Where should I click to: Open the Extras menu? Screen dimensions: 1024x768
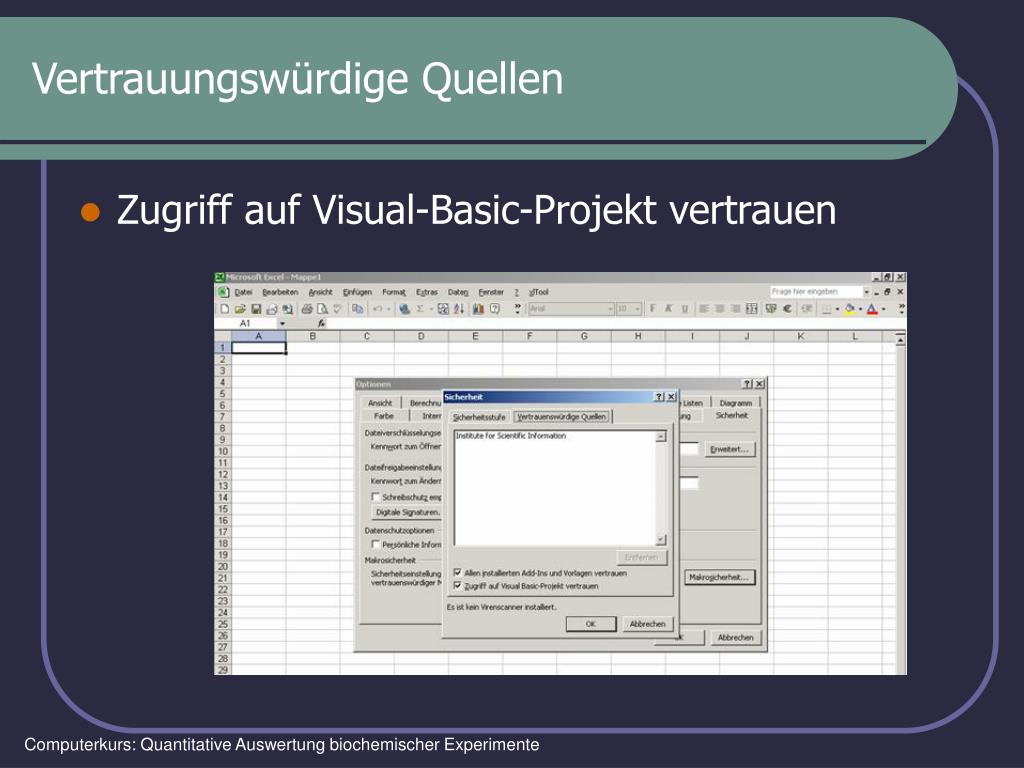click(426, 292)
